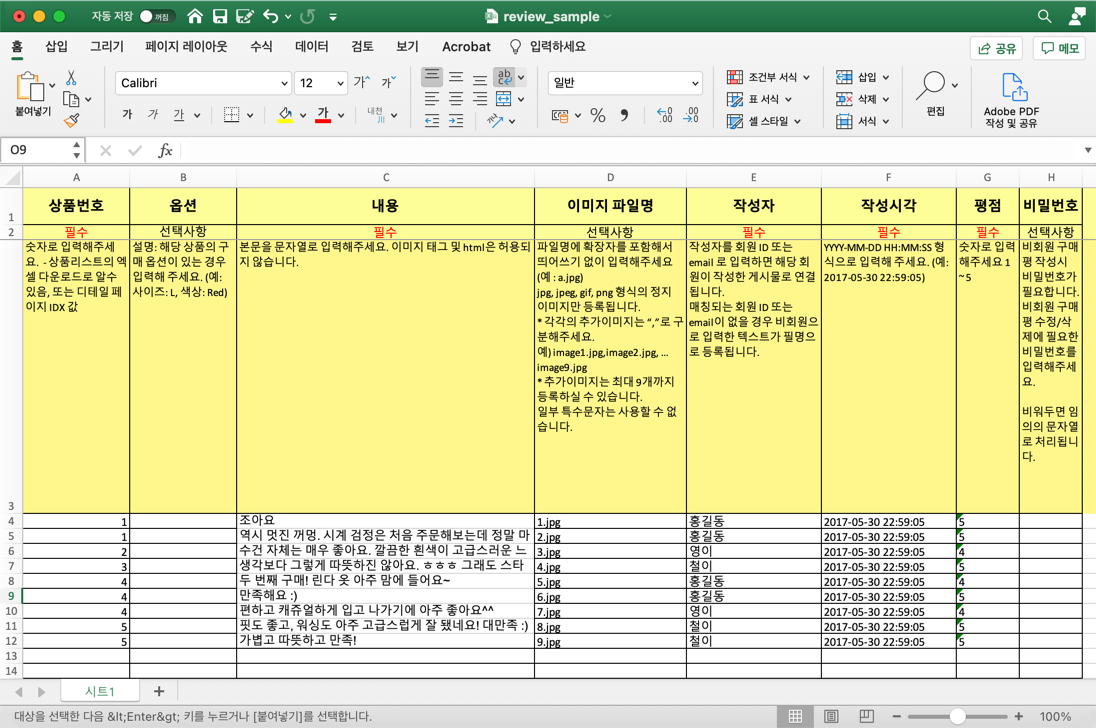
Task: Click the Increase indent icon
Action: 456,121
